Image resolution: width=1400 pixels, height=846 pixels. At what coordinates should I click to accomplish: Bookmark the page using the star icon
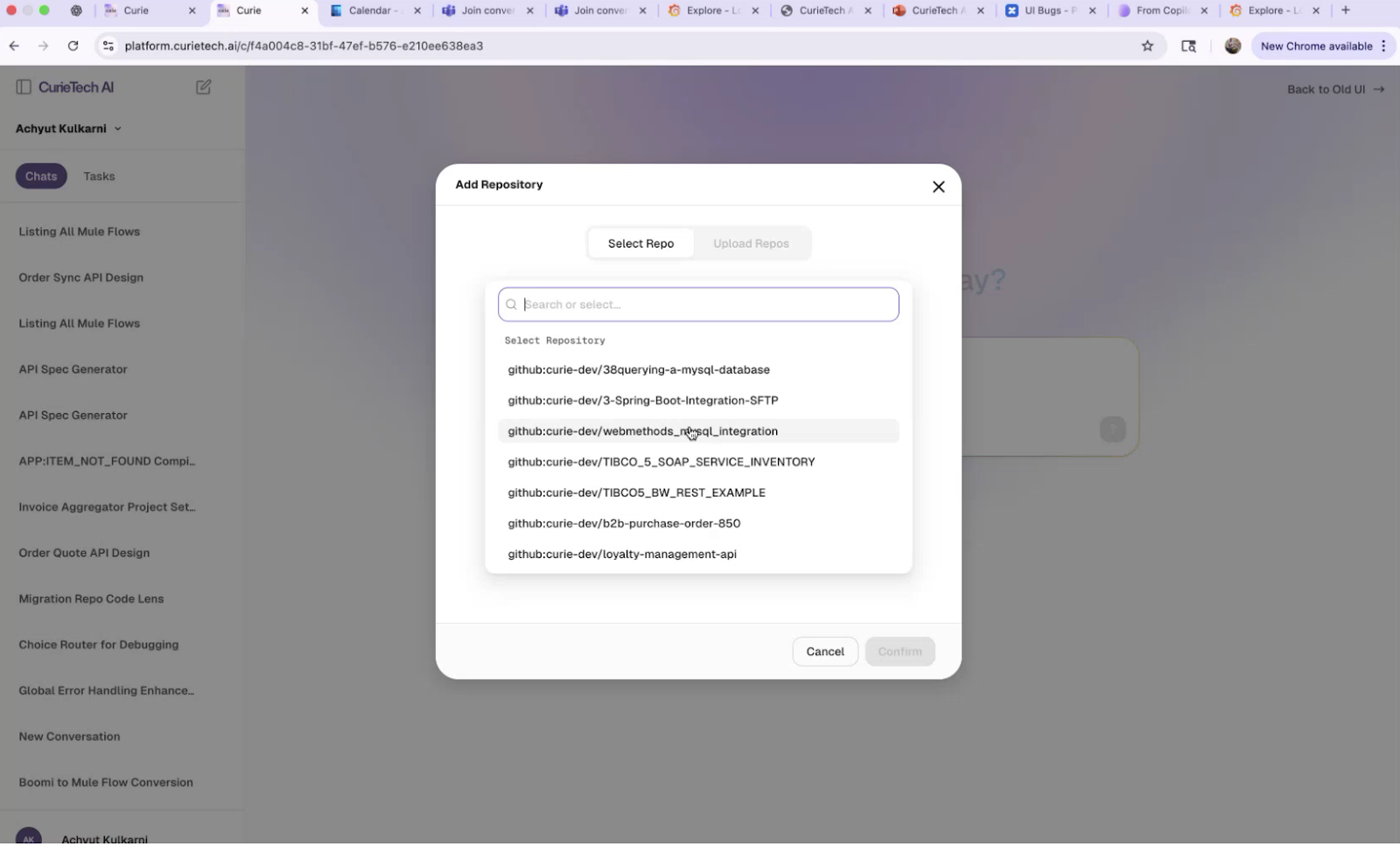pyautogui.click(x=1147, y=45)
